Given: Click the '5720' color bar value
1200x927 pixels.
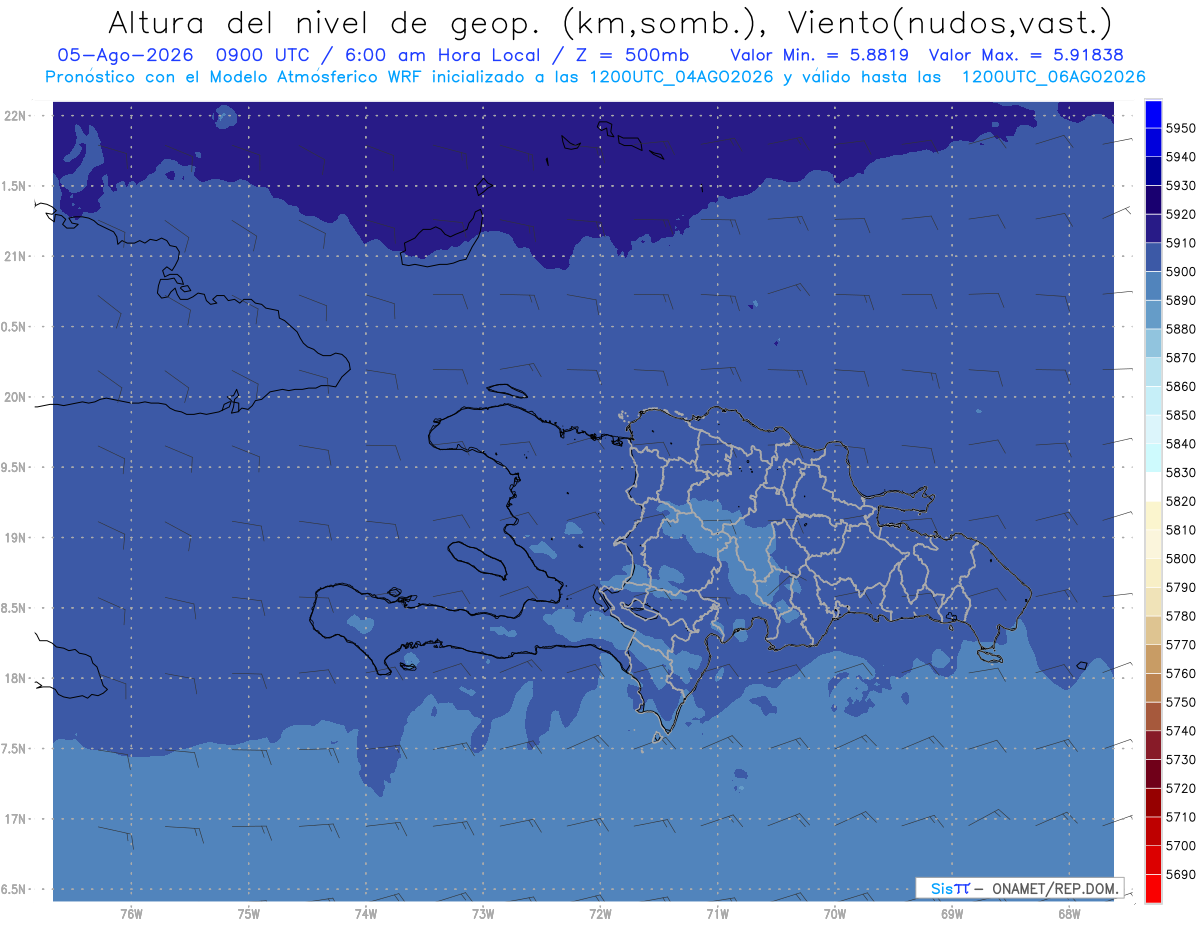Looking at the screenshot, I should (1181, 788).
